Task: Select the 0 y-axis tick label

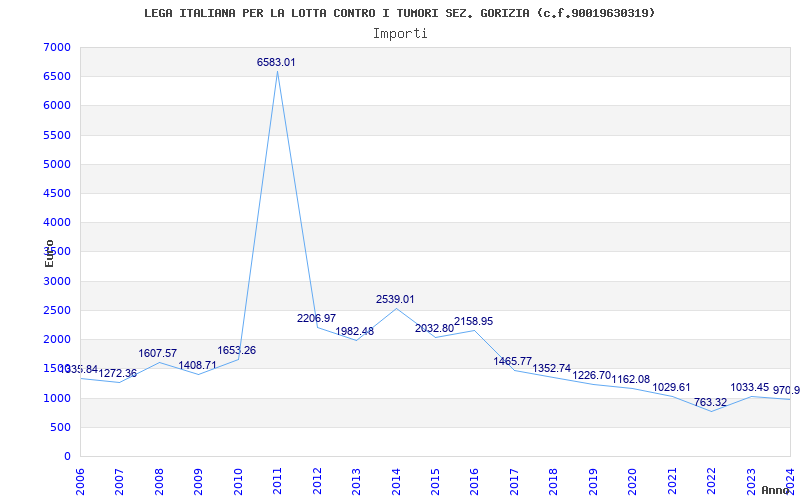Action: pyautogui.click(x=67, y=456)
